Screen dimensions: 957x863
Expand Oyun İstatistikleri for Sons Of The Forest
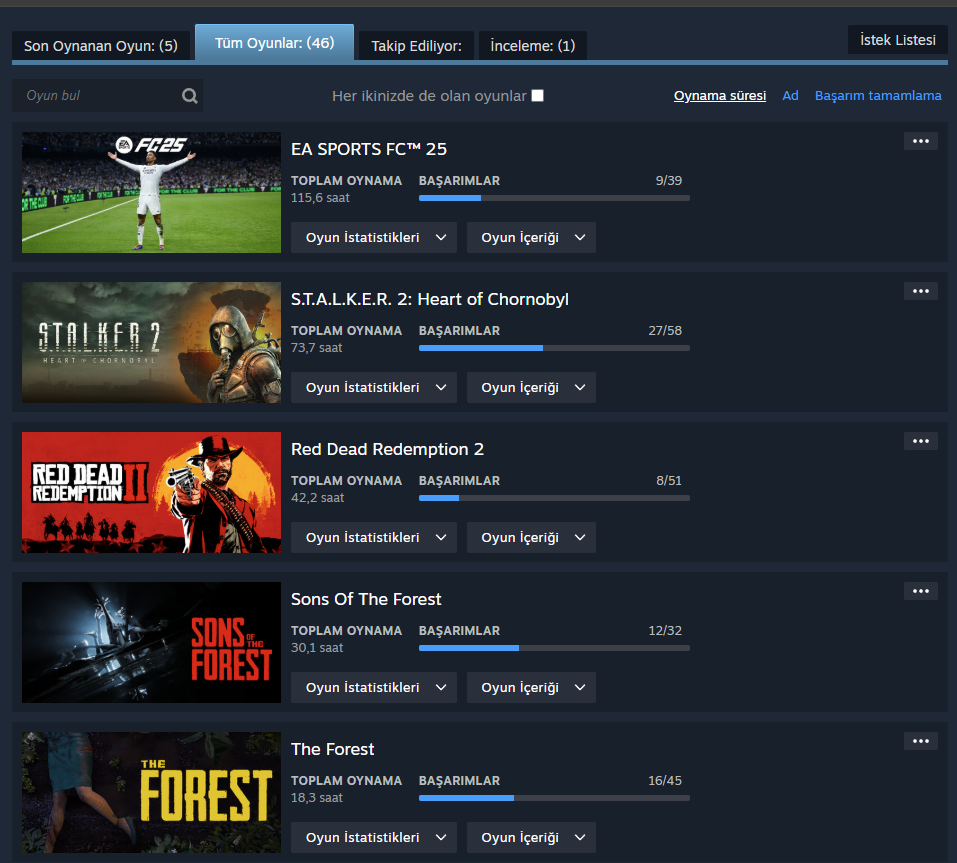(x=374, y=687)
